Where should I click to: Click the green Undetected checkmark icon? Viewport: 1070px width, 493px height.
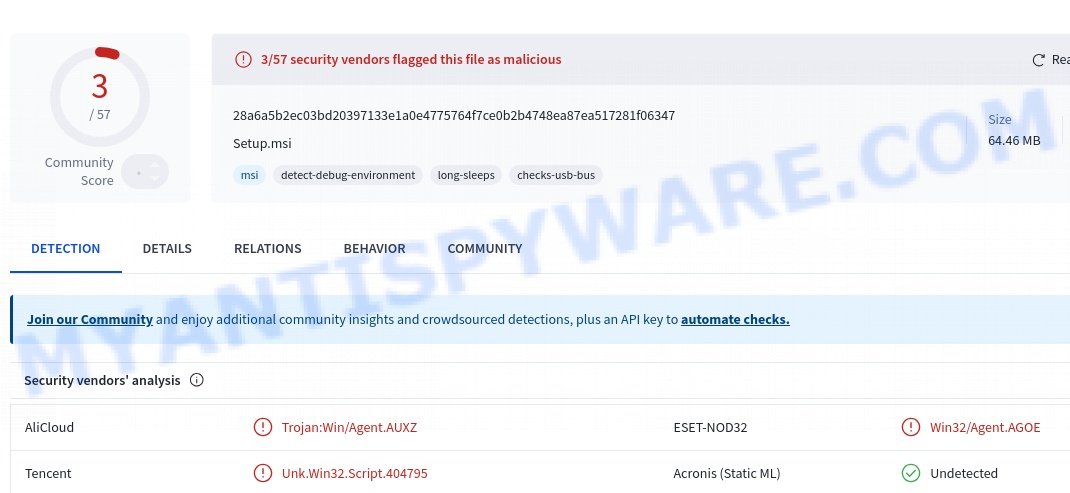click(x=910, y=473)
